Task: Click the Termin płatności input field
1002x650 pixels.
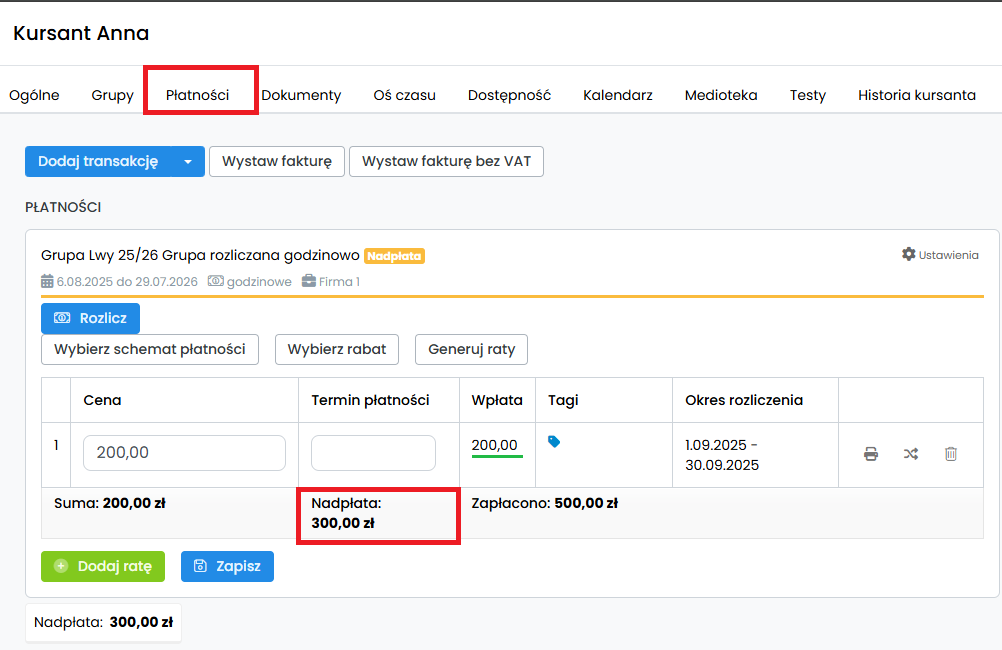Action: click(373, 453)
